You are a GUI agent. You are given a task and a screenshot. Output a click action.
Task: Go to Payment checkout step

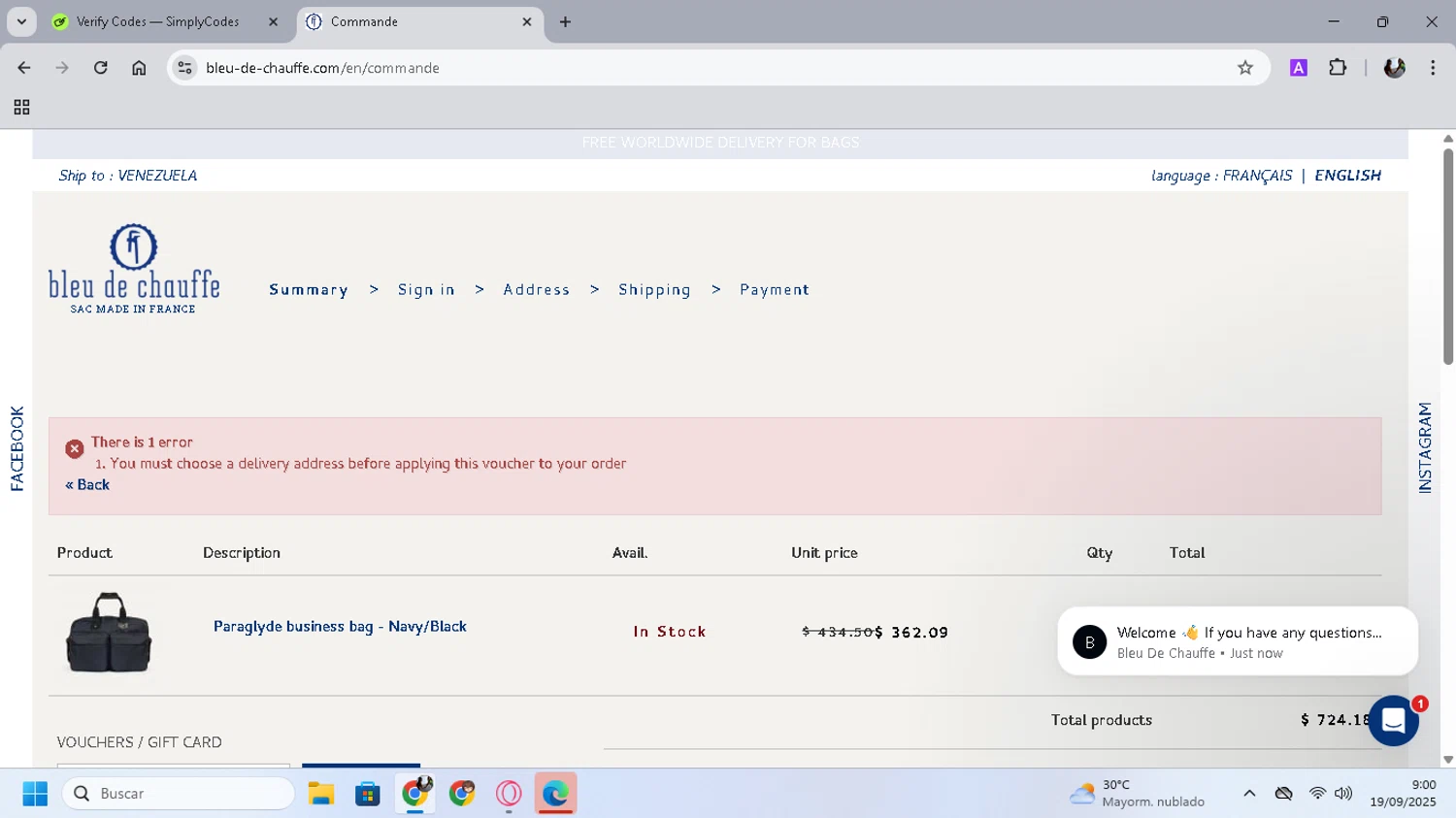[x=775, y=290]
